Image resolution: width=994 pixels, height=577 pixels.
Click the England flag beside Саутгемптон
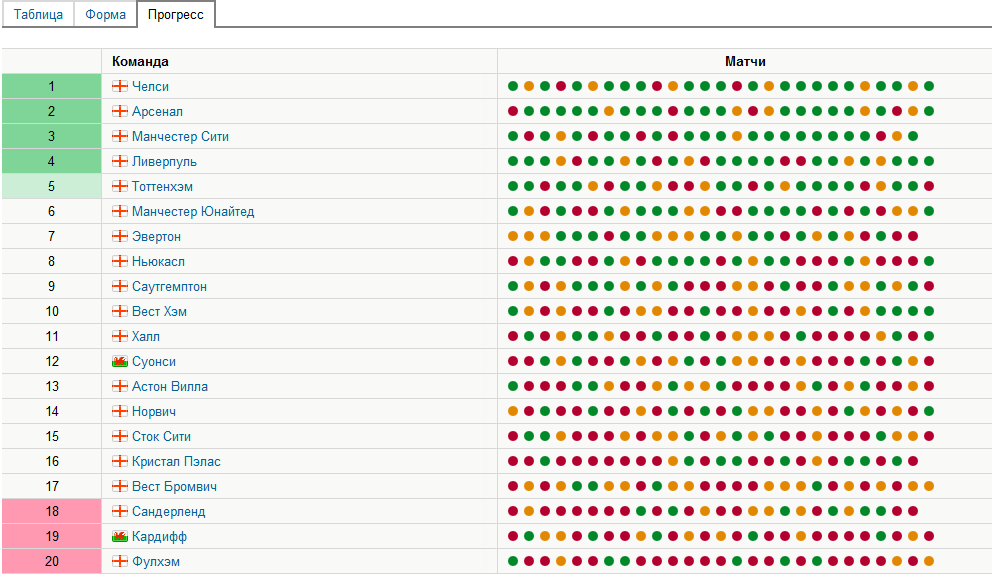pos(120,287)
